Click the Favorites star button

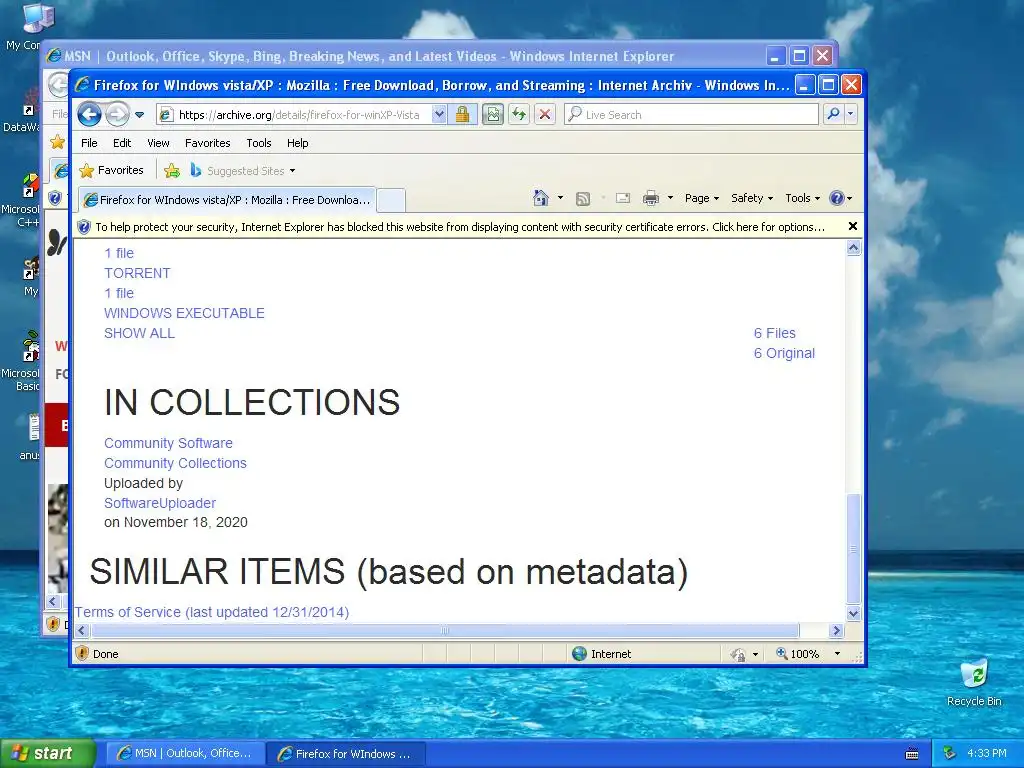(111, 170)
